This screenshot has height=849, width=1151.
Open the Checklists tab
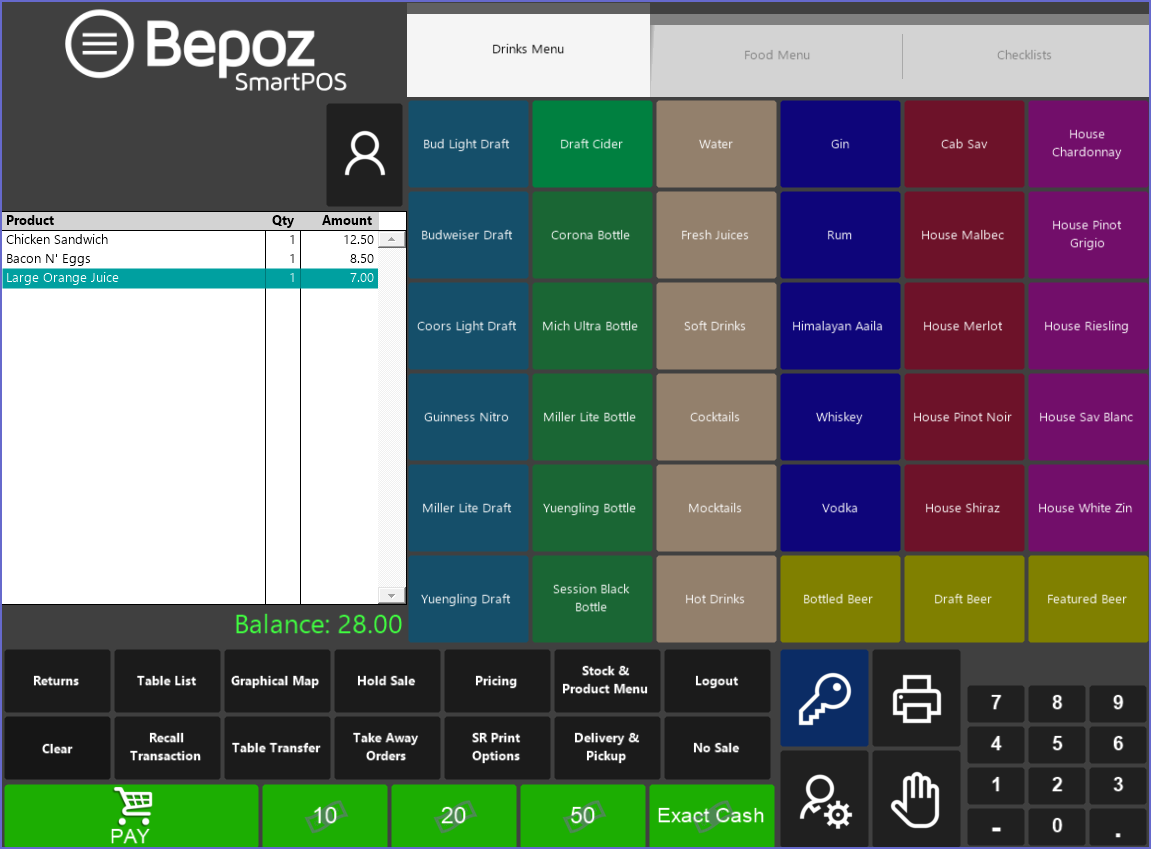(1024, 55)
